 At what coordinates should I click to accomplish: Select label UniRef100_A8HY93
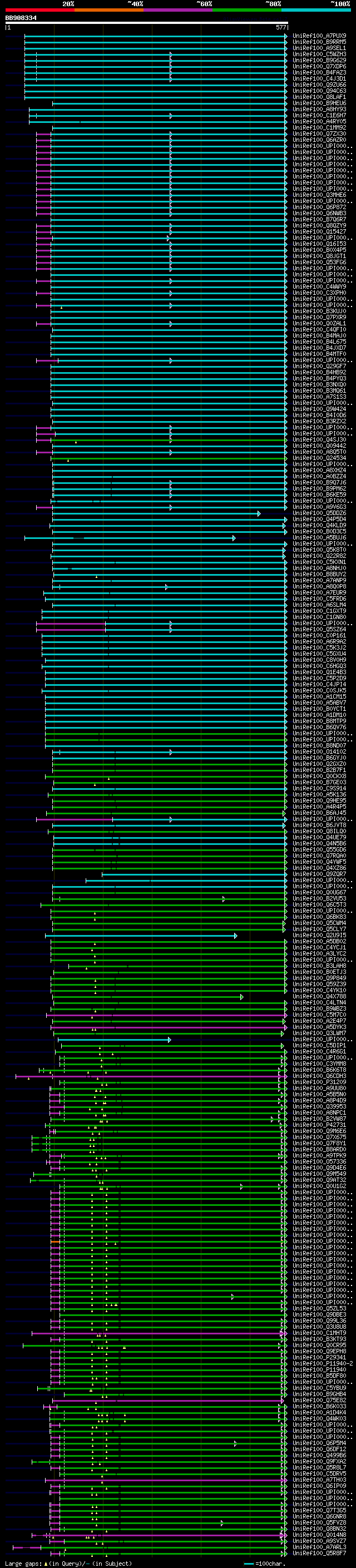319,109
